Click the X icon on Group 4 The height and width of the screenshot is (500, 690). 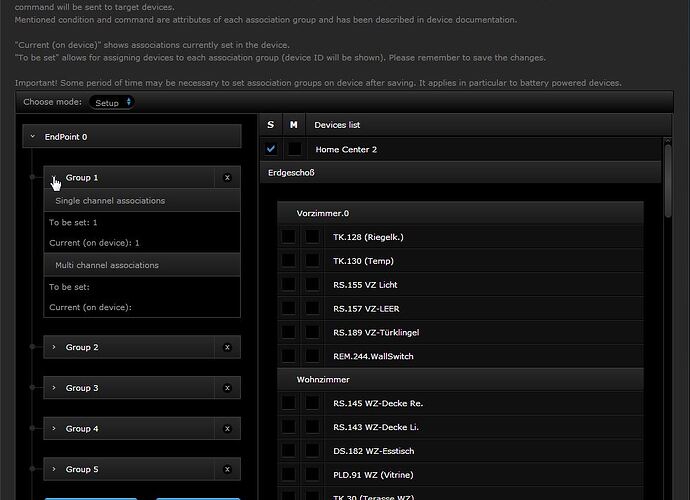pyautogui.click(x=227, y=429)
